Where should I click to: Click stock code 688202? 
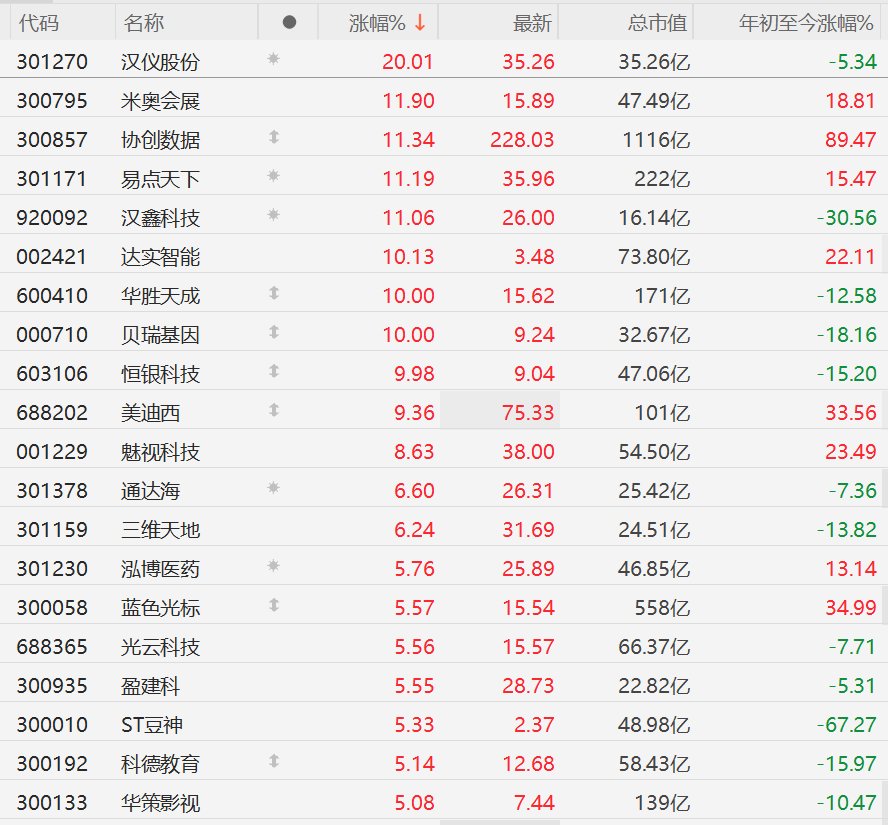coord(52,413)
